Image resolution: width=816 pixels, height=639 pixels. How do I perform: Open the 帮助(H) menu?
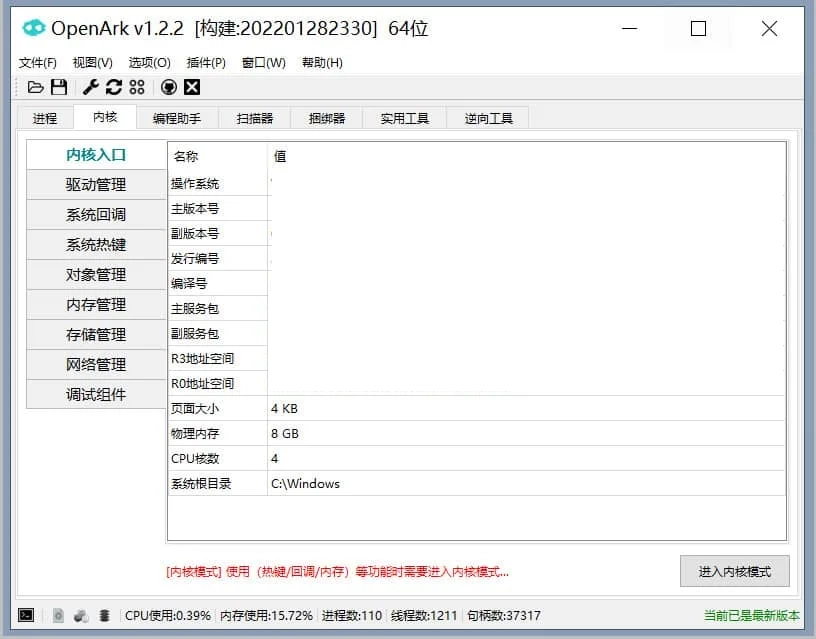click(321, 62)
